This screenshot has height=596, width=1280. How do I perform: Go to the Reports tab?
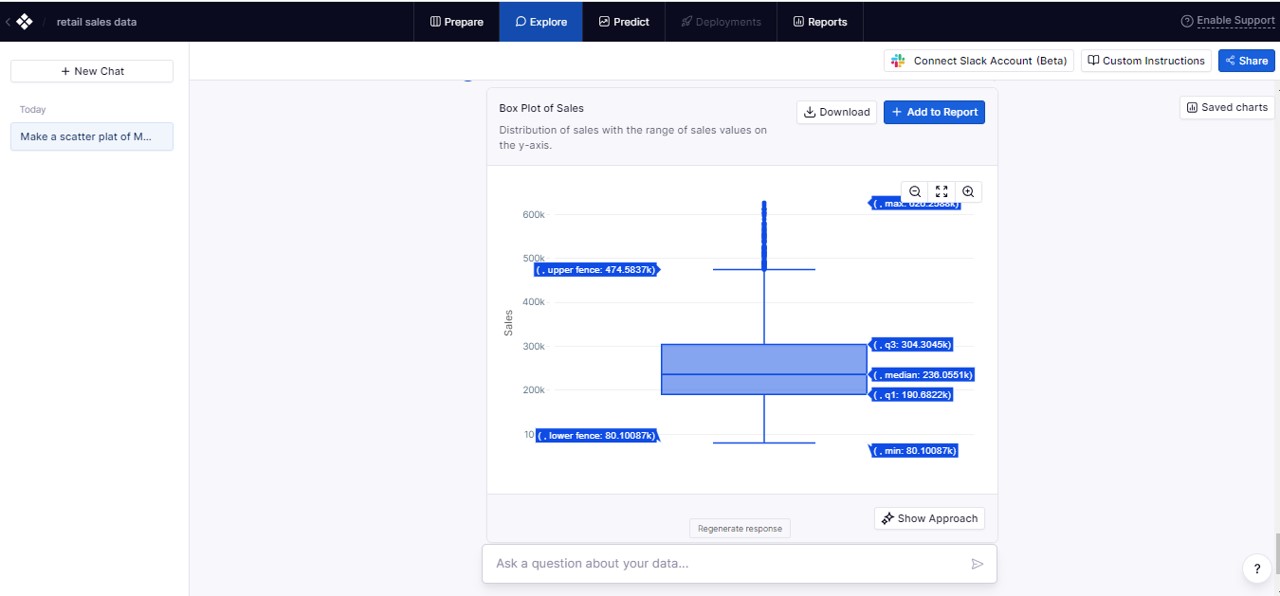click(x=820, y=21)
